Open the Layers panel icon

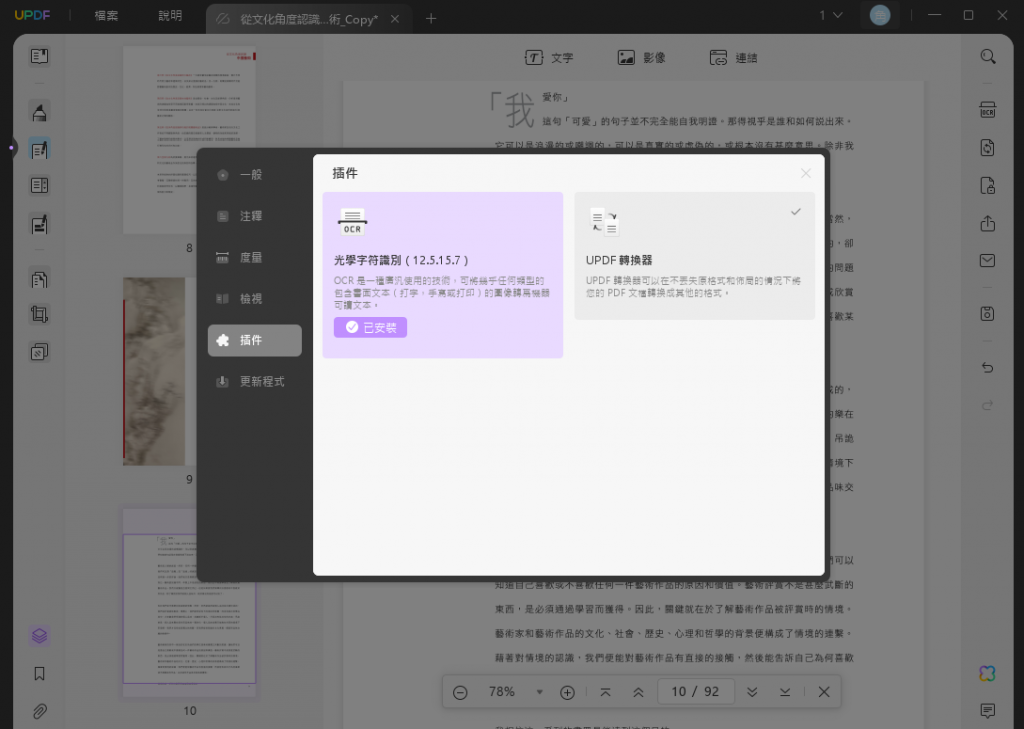tap(39, 636)
